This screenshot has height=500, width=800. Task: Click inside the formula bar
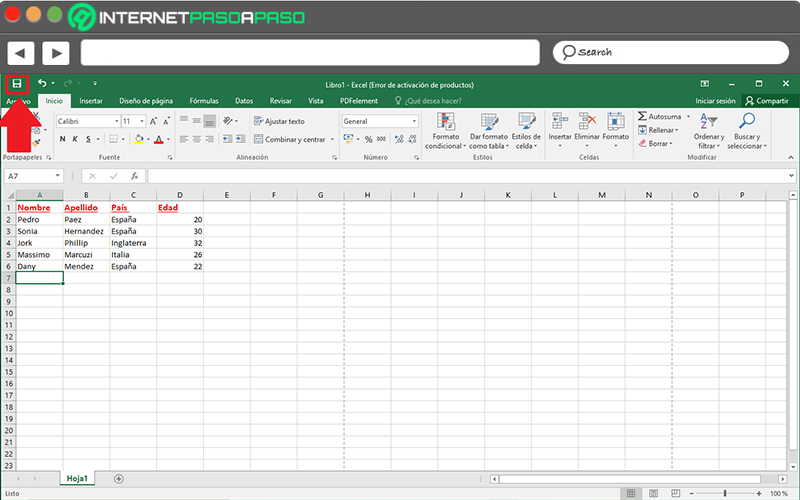pos(467,176)
